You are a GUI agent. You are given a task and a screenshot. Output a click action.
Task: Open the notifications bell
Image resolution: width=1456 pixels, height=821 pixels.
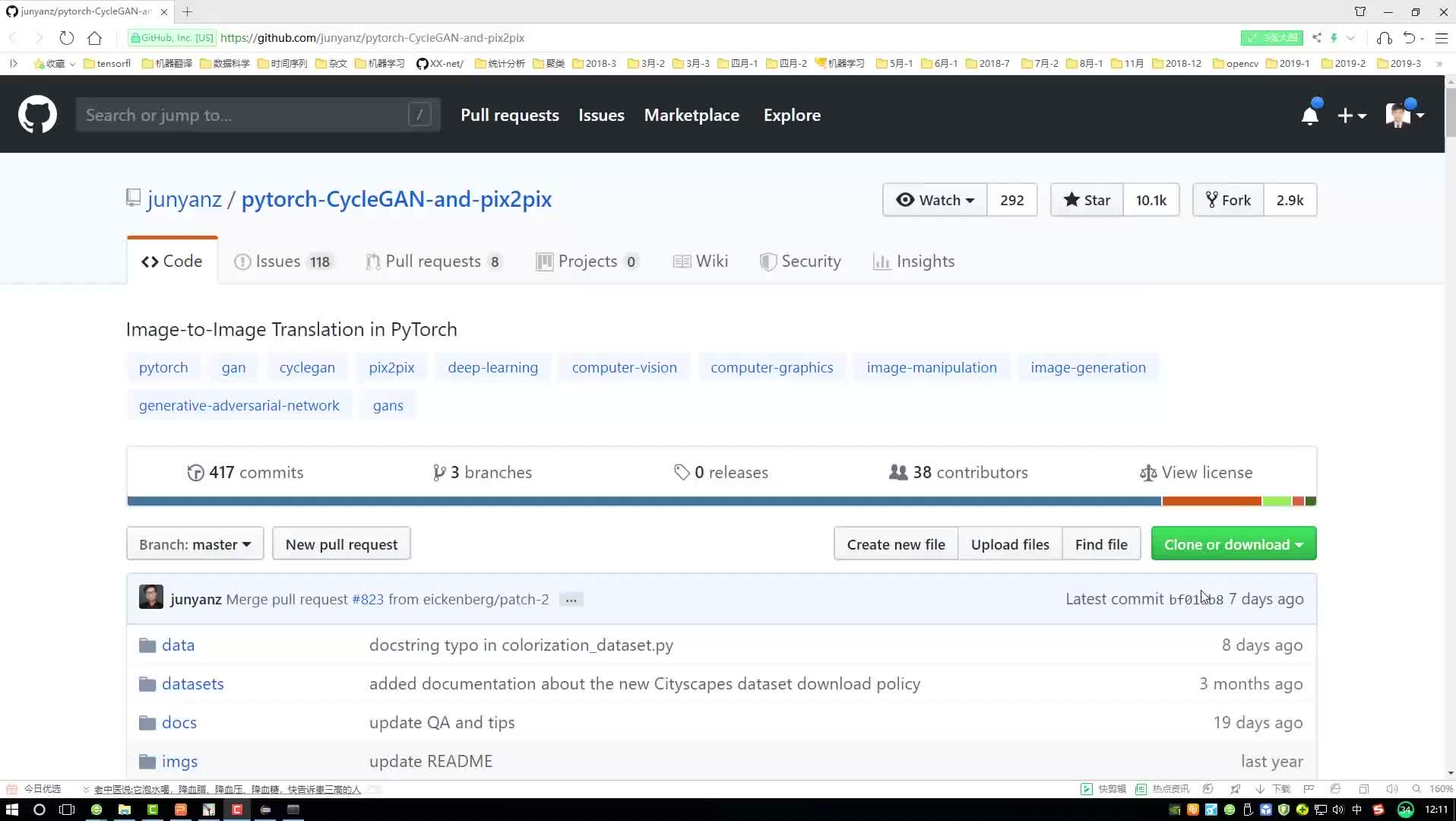pos(1310,116)
